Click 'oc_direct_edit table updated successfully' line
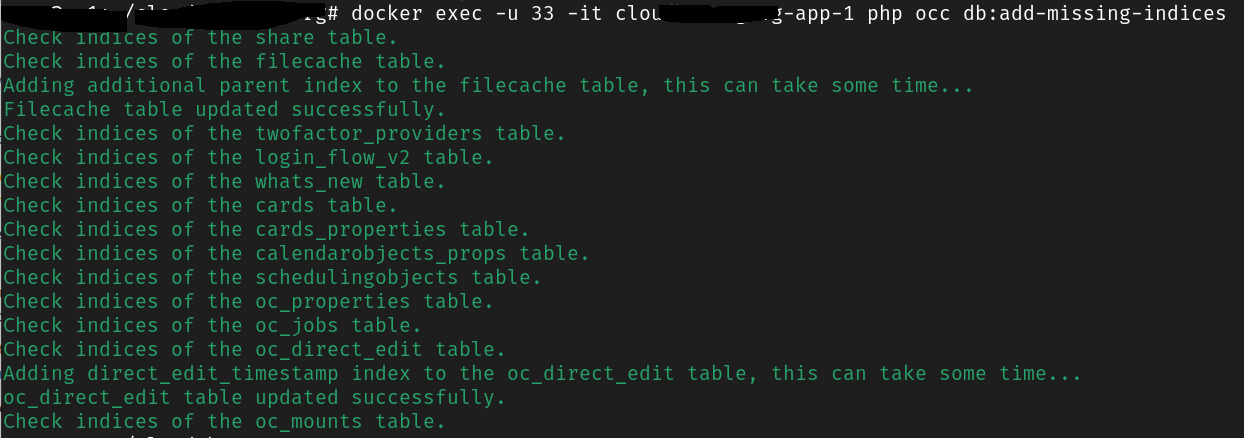1244x438 pixels. (254, 398)
